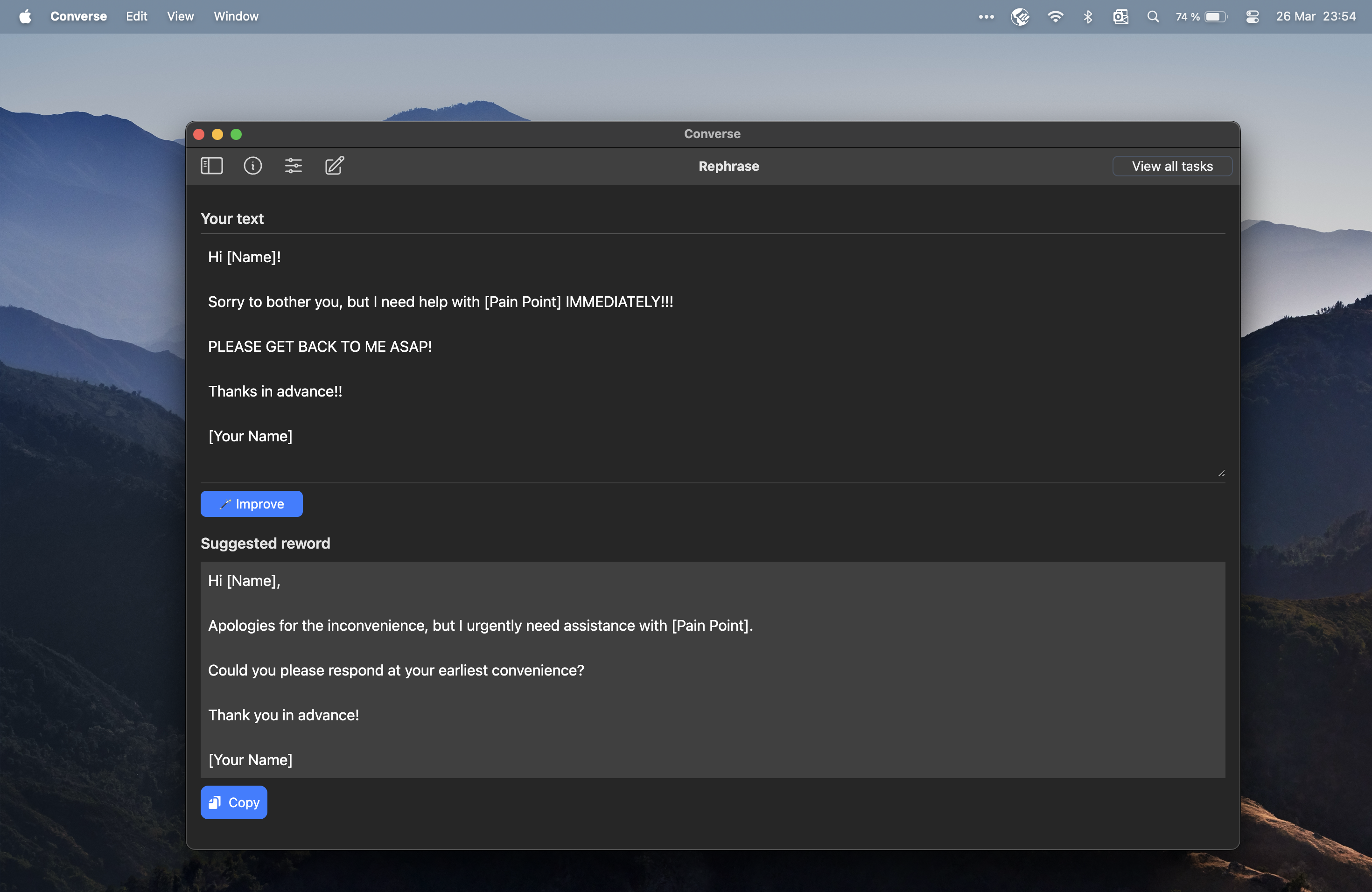Minimize the Converse window with yellow button
This screenshot has width=1372, height=892.
coord(217,134)
